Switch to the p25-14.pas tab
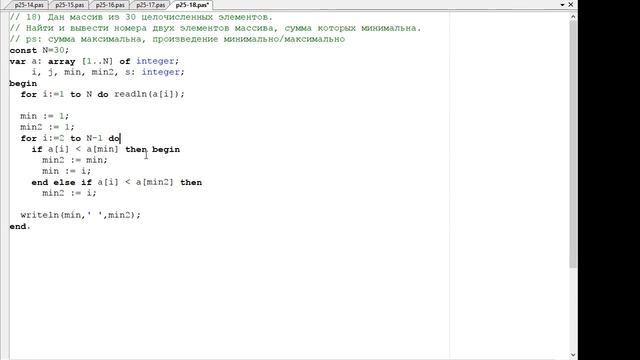640x360 pixels. (x=29, y=5)
